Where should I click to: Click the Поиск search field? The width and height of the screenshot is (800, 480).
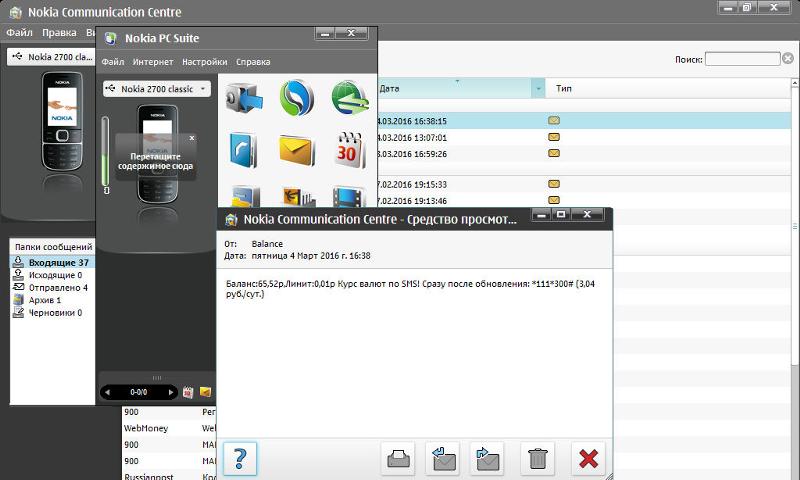pyautogui.click(x=742, y=59)
